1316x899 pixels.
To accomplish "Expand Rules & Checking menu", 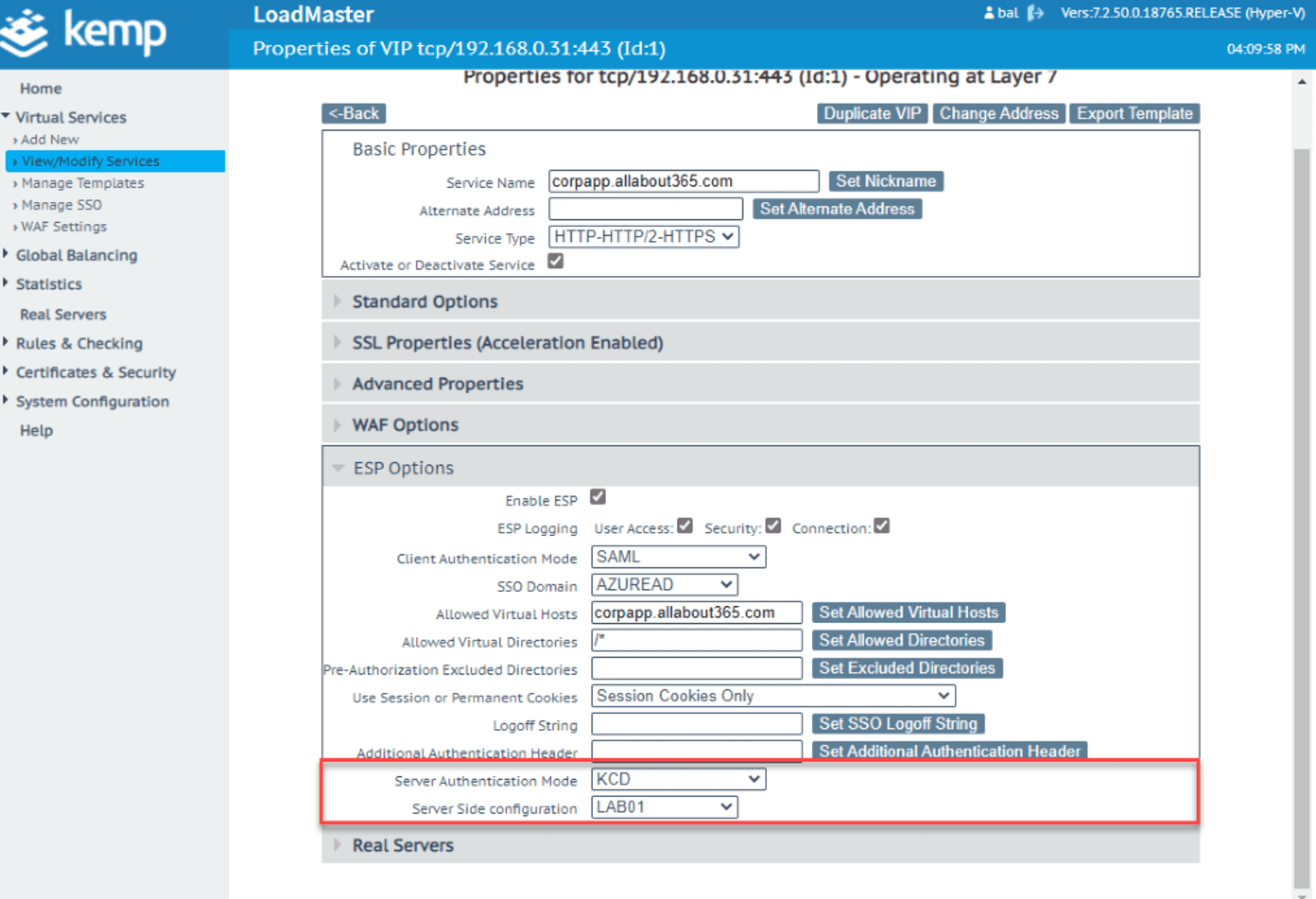I will pyautogui.click(x=78, y=343).
